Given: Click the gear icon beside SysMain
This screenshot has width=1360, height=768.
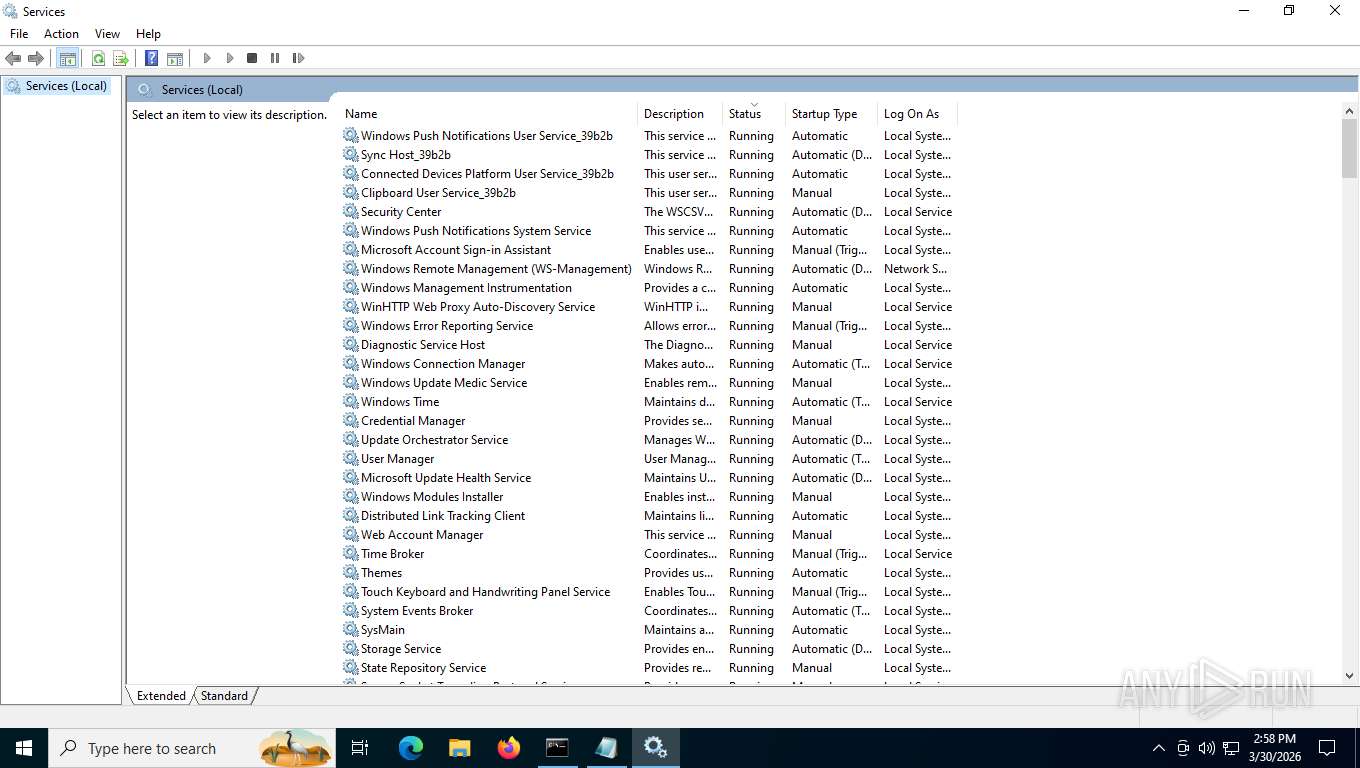Looking at the screenshot, I should coord(350,629).
